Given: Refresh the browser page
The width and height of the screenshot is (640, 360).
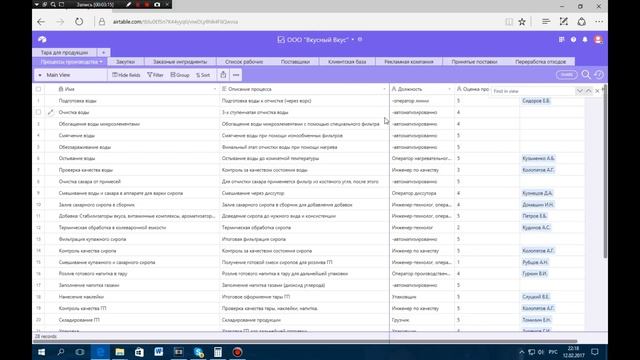Looking at the screenshot, I should 79,22.
